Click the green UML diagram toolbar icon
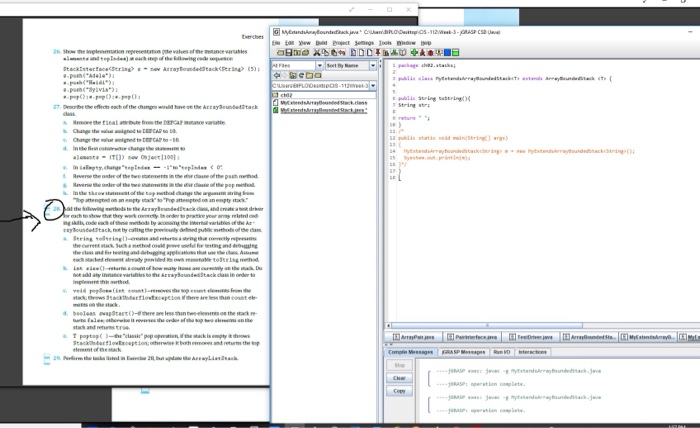 (x=394, y=53)
